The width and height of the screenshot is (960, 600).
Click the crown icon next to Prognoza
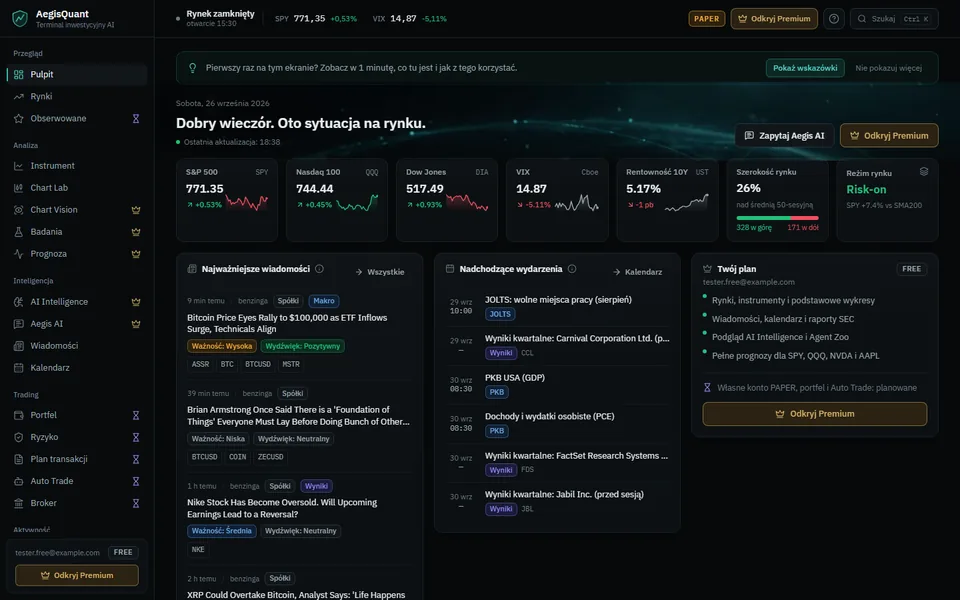(136, 254)
